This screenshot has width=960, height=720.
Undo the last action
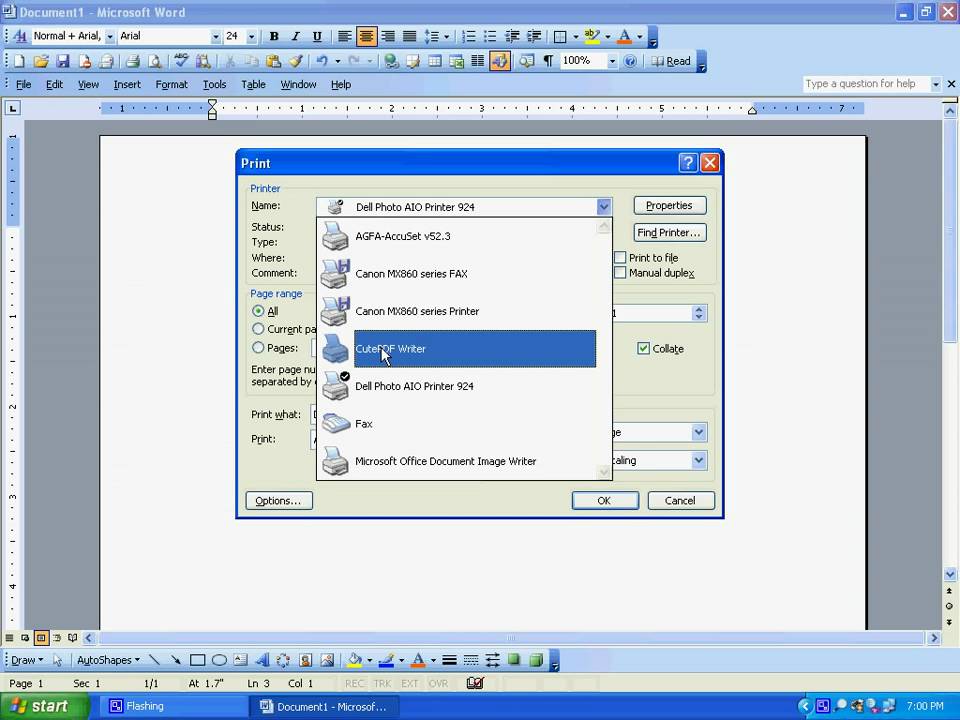point(321,61)
